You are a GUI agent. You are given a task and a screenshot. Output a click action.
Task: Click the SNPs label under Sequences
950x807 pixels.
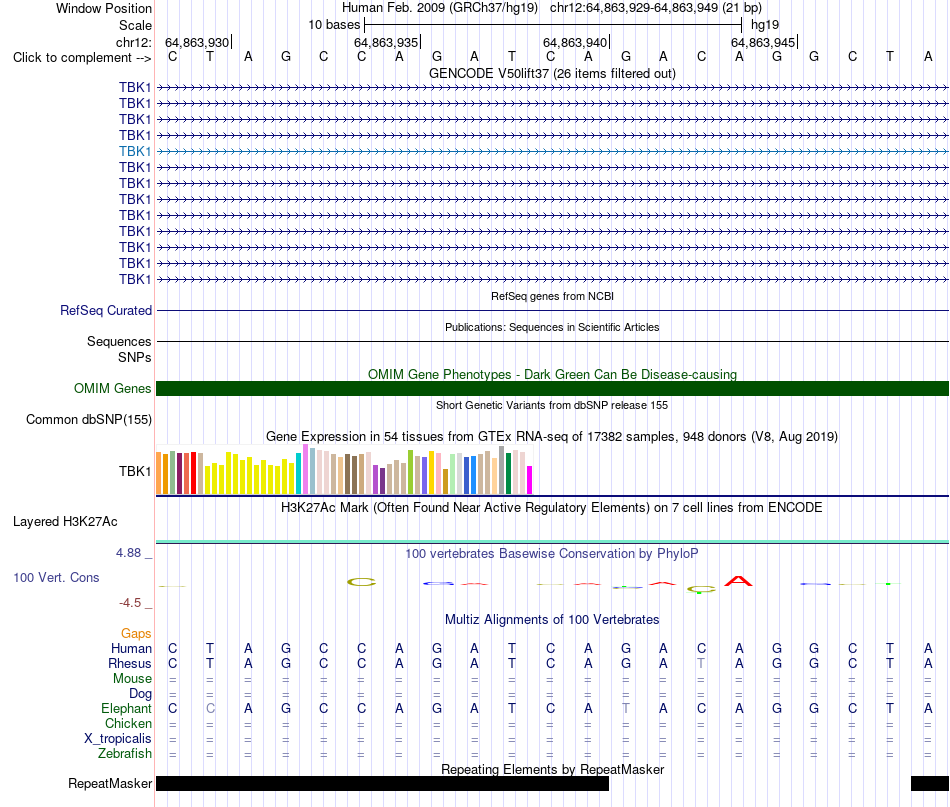pyautogui.click(x=135, y=357)
